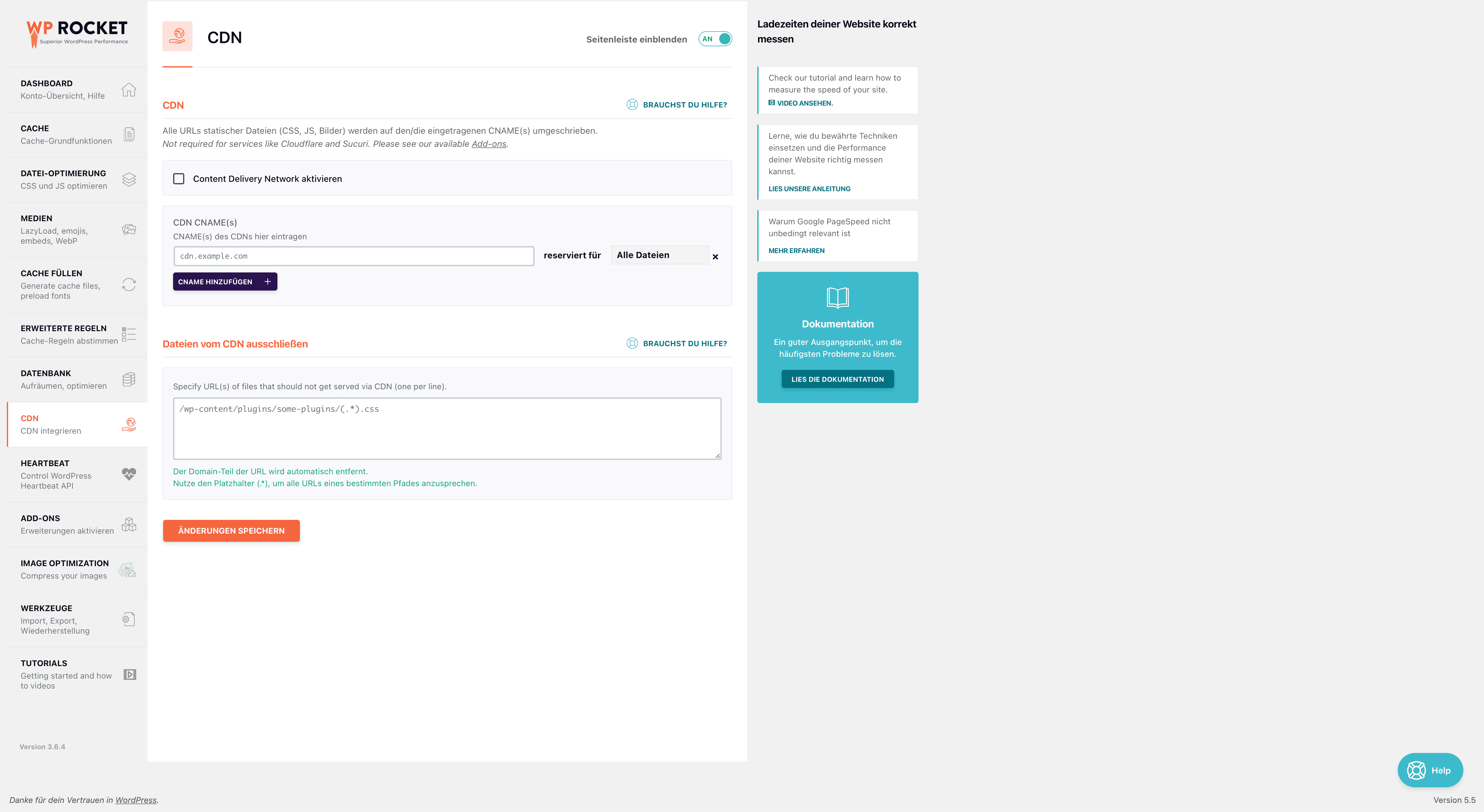Open the Datenbank menu item

pyautogui.click(x=77, y=379)
